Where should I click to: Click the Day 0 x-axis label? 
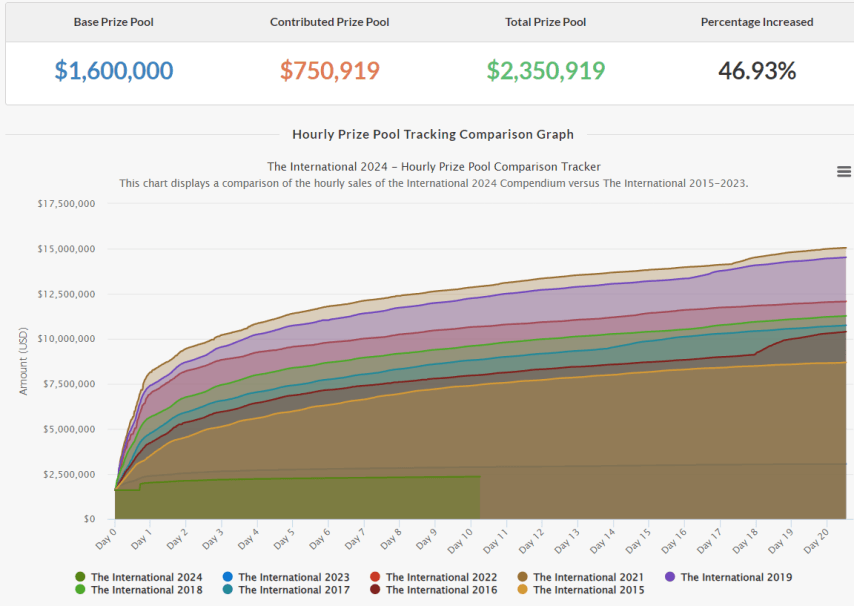tap(104, 540)
